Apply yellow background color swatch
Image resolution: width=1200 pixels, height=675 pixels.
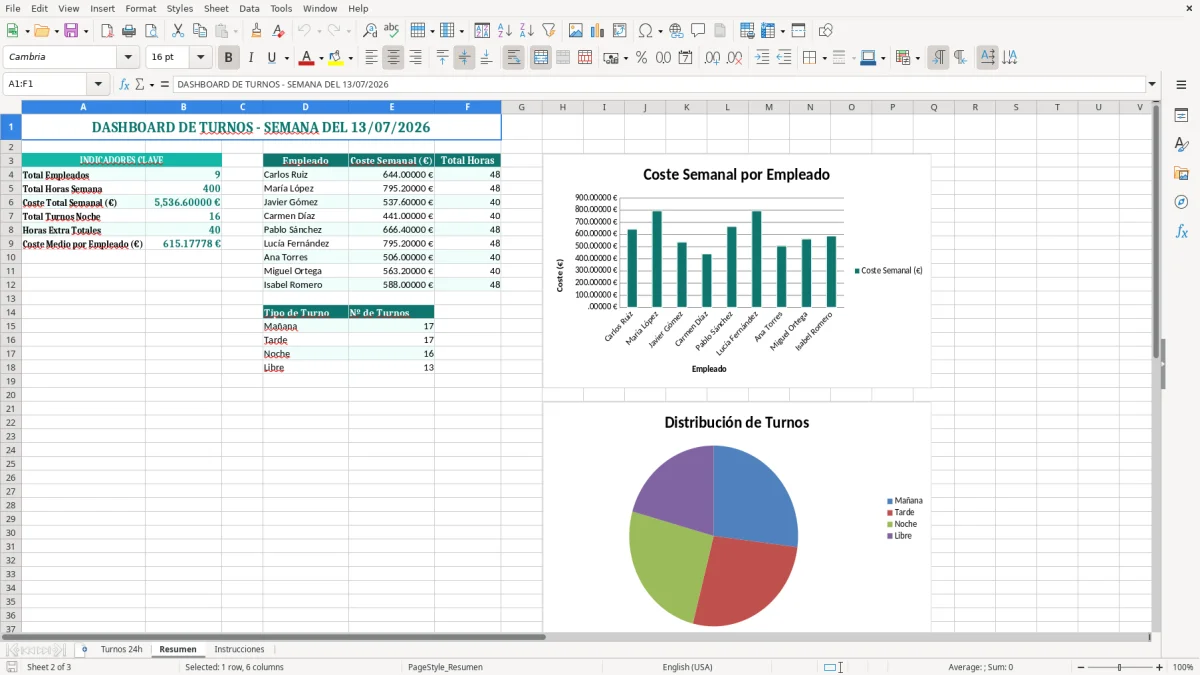pyautogui.click(x=336, y=58)
